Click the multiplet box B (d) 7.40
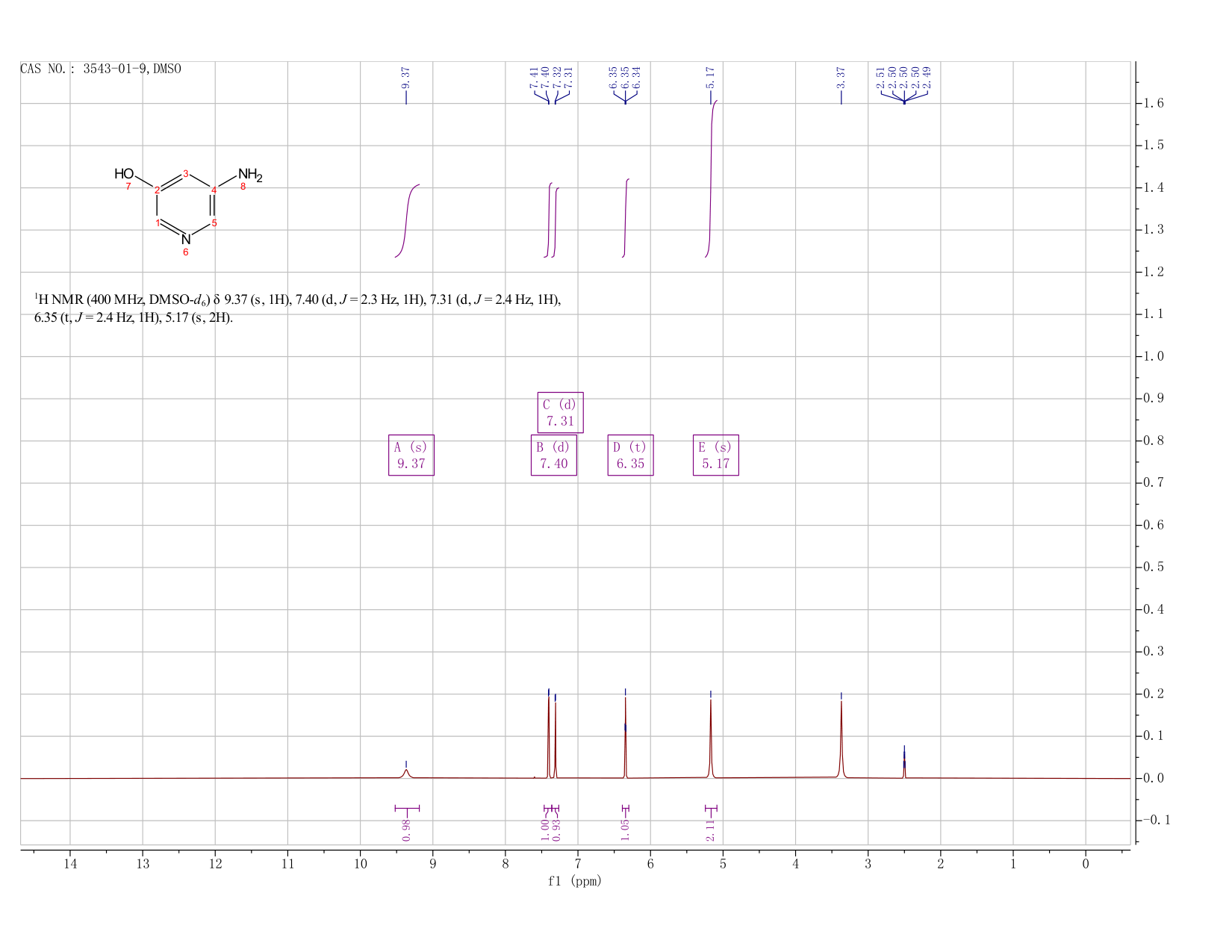Viewport: 1232px width, 952px height. [x=554, y=455]
